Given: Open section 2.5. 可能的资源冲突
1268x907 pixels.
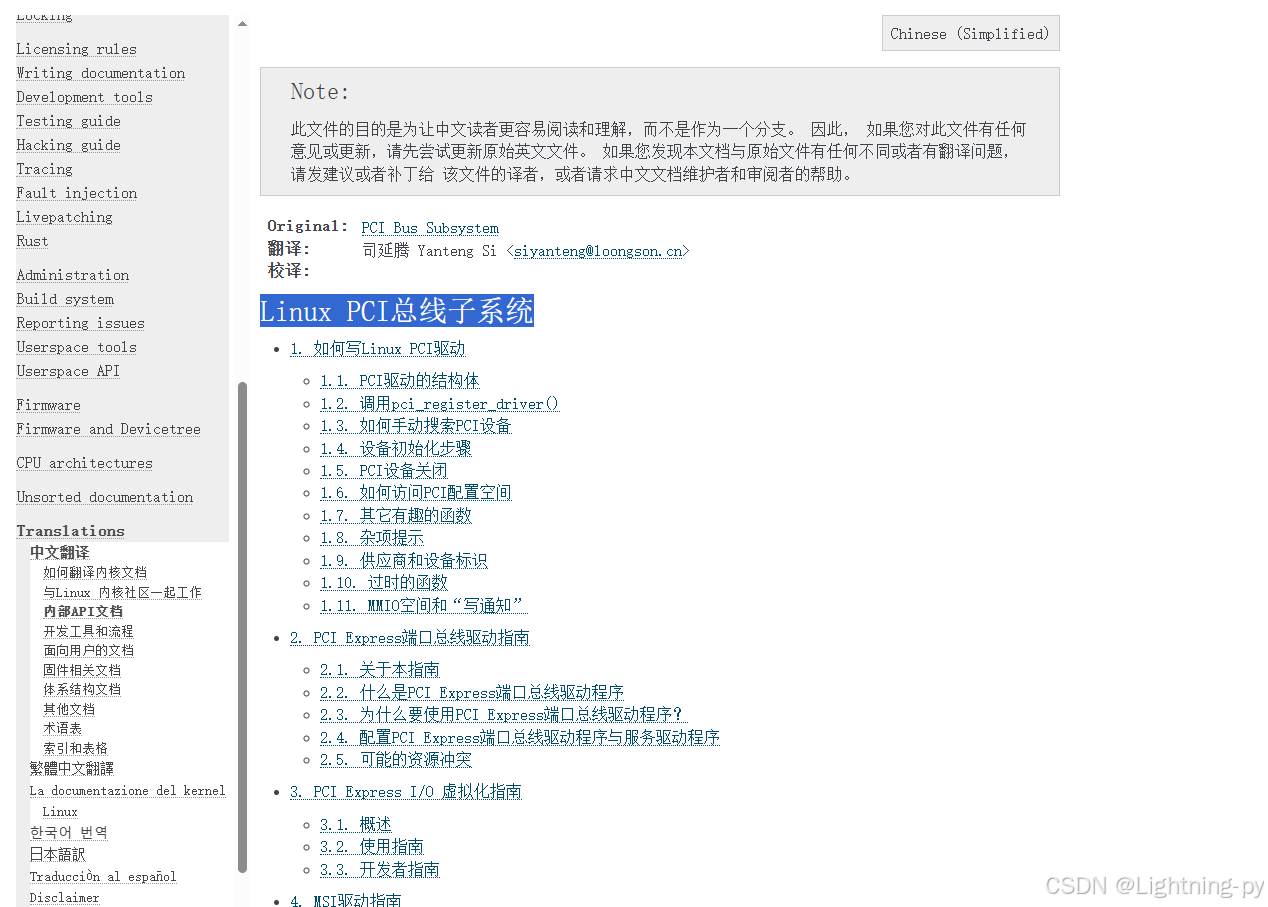Looking at the screenshot, I should point(396,759).
